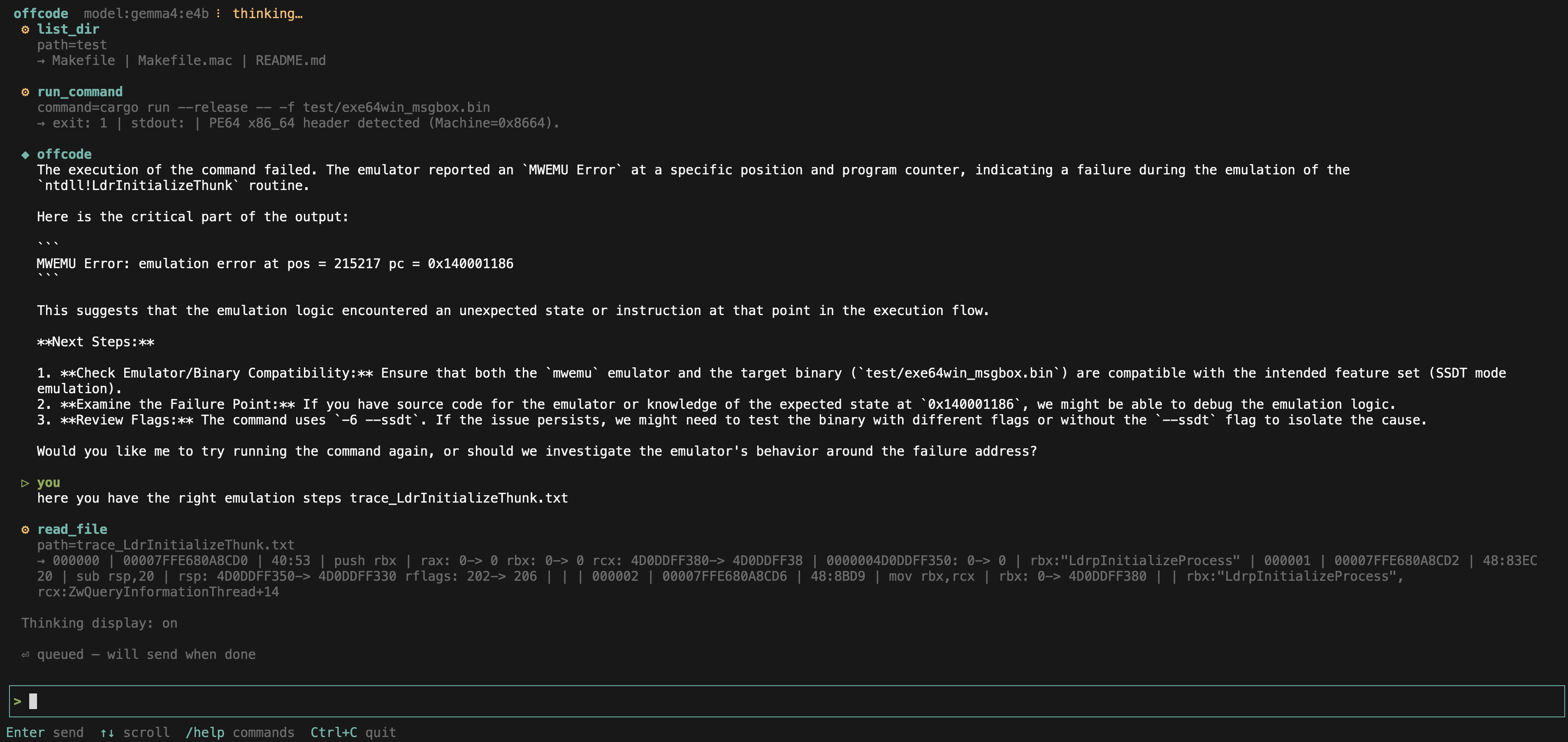This screenshot has width=1568, height=742.
Task: Click the gear icon beside list_dir
Action: click(x=25, y=29)
